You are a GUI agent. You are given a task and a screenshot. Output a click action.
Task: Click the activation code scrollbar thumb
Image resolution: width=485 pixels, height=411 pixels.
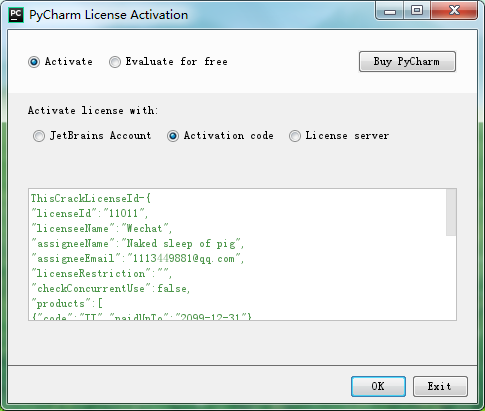click(451, 212)
